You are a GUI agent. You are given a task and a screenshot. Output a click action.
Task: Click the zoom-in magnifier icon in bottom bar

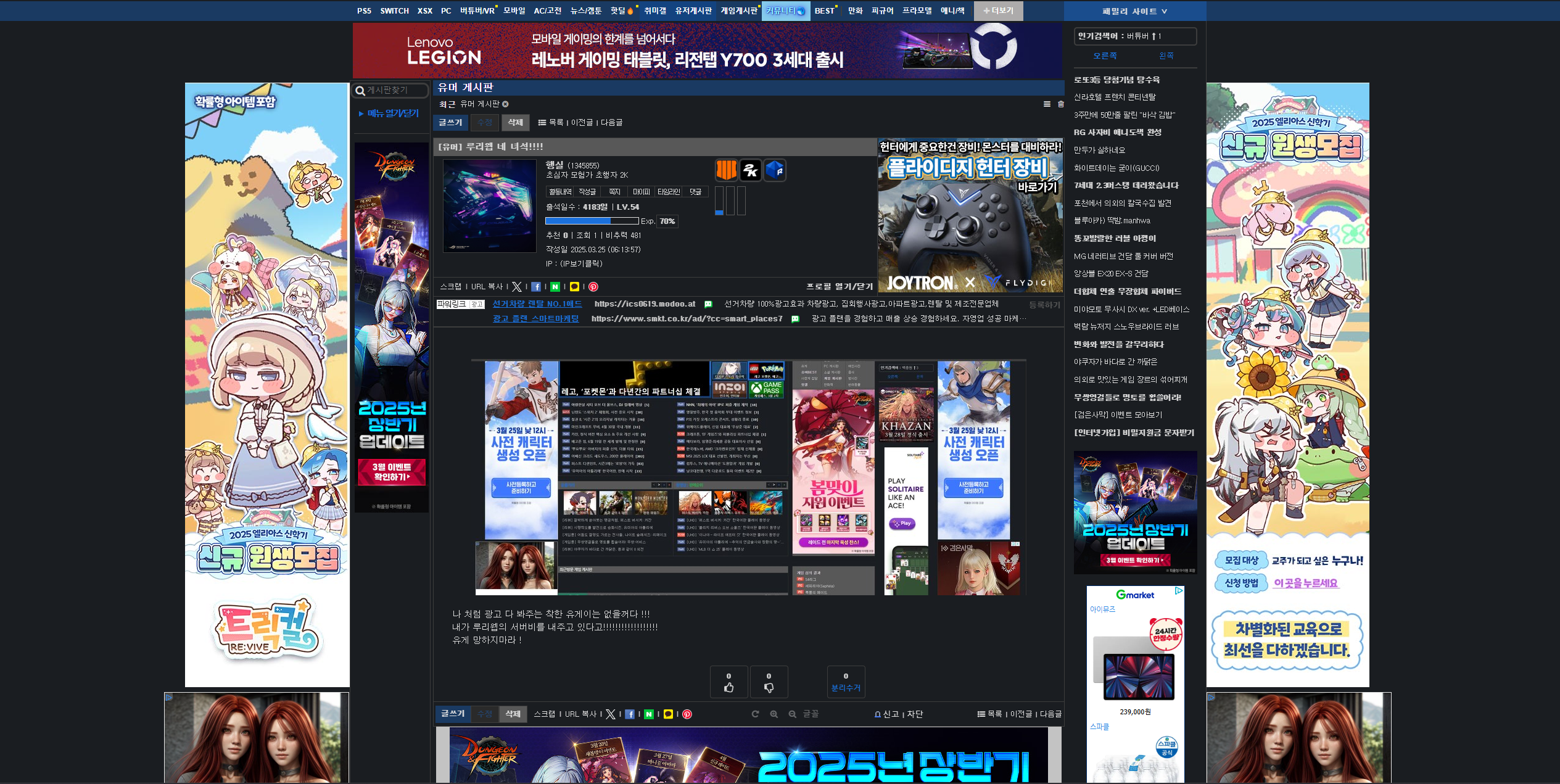(774, 714)
